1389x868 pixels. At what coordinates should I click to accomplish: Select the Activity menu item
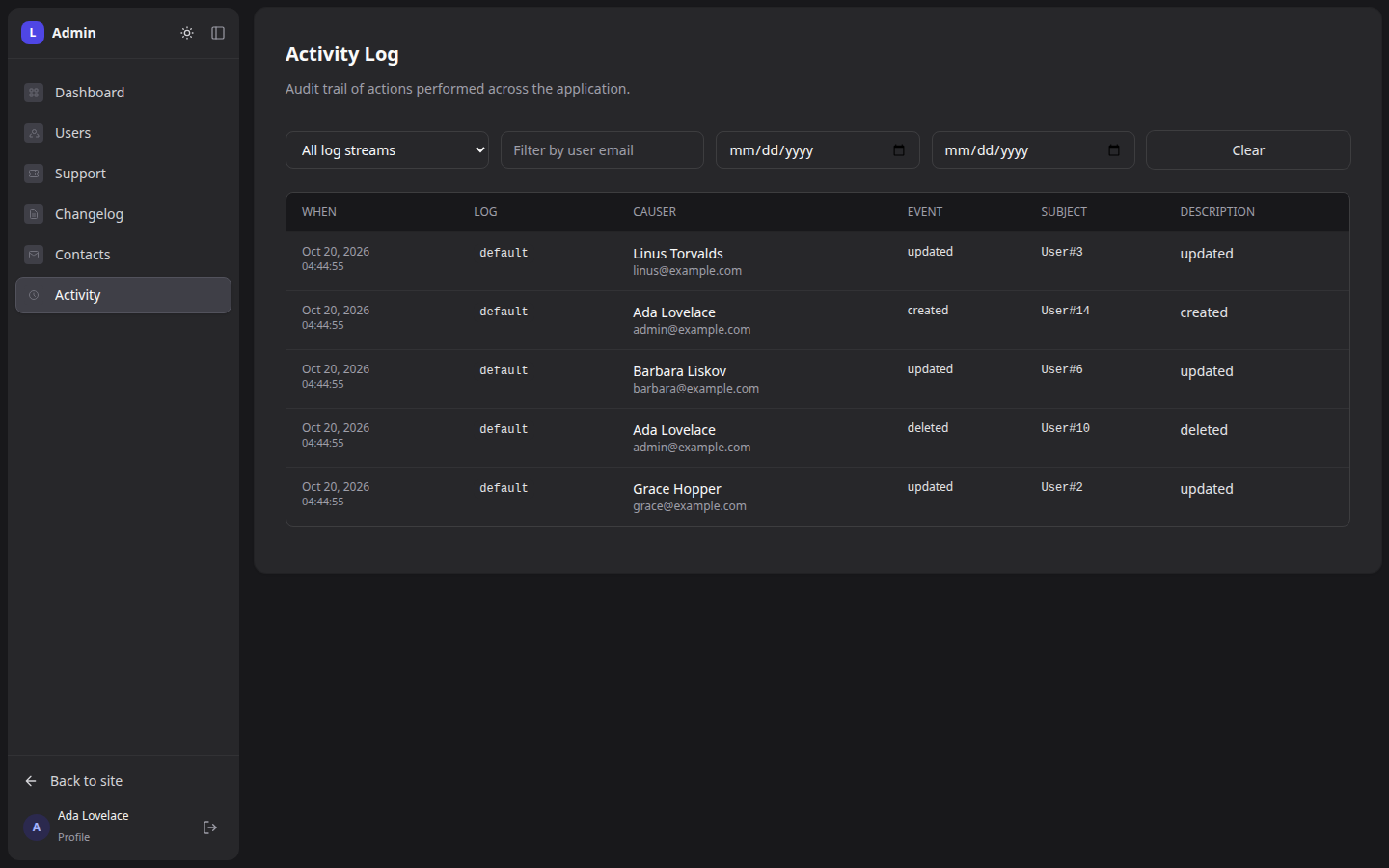123,295
